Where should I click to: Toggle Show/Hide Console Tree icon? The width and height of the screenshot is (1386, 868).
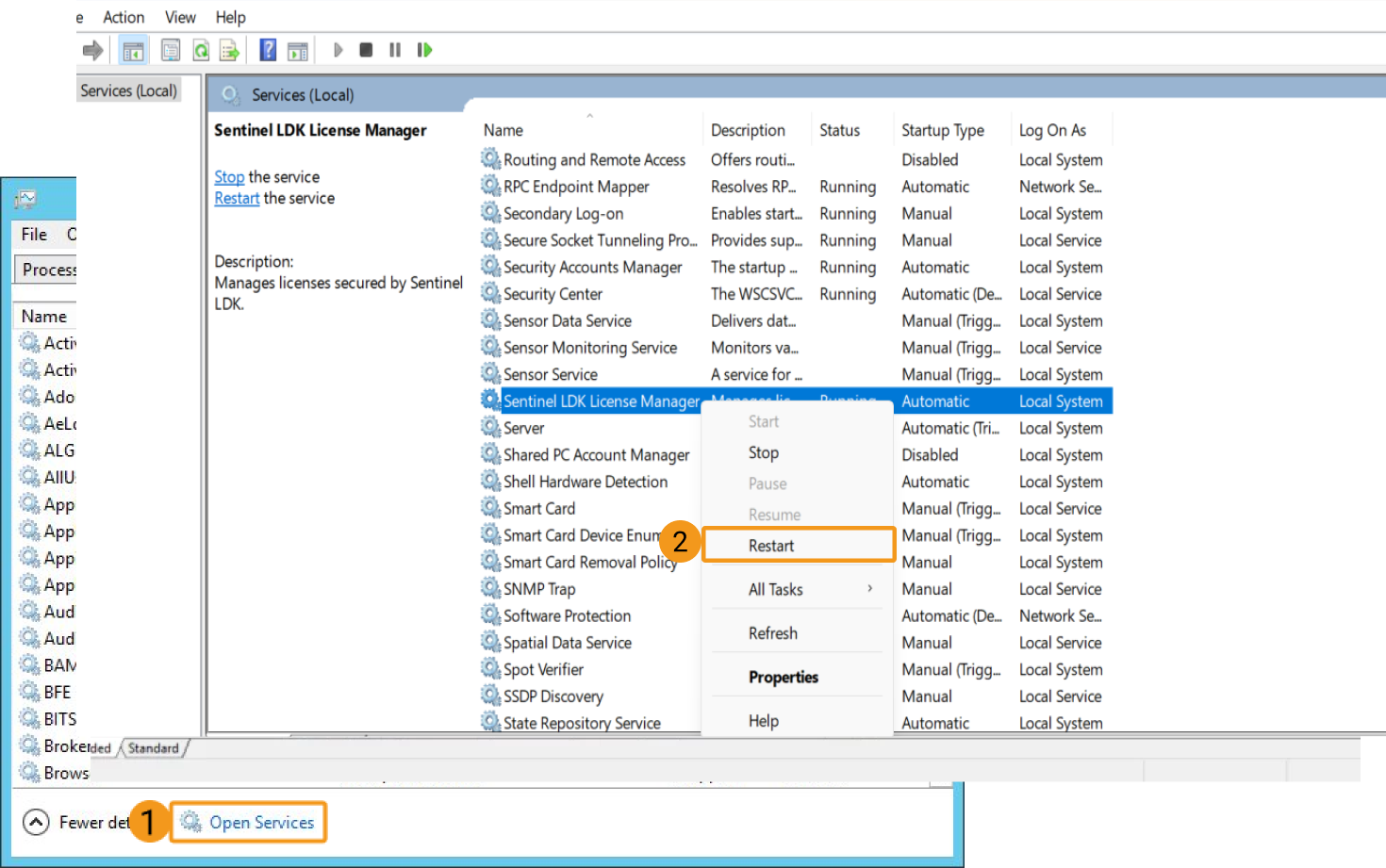134,50
